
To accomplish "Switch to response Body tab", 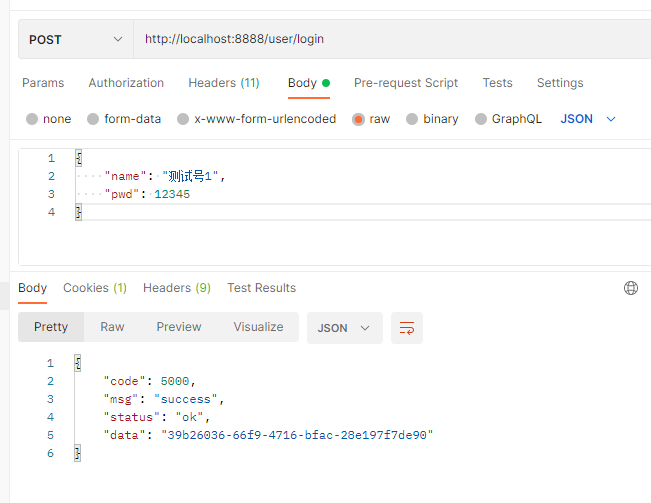I will tap(32, 288).
